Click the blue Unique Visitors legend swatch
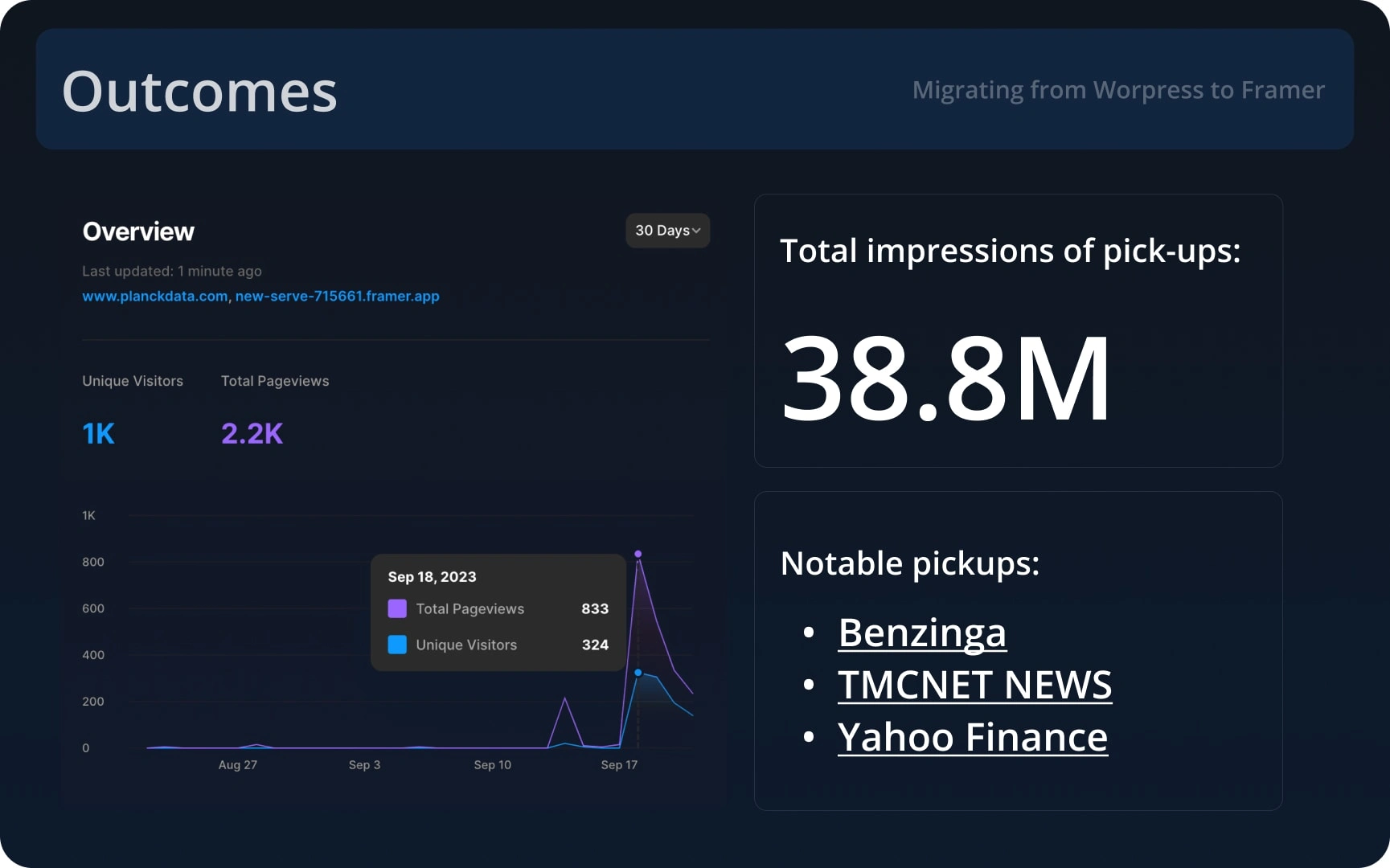 397,645
